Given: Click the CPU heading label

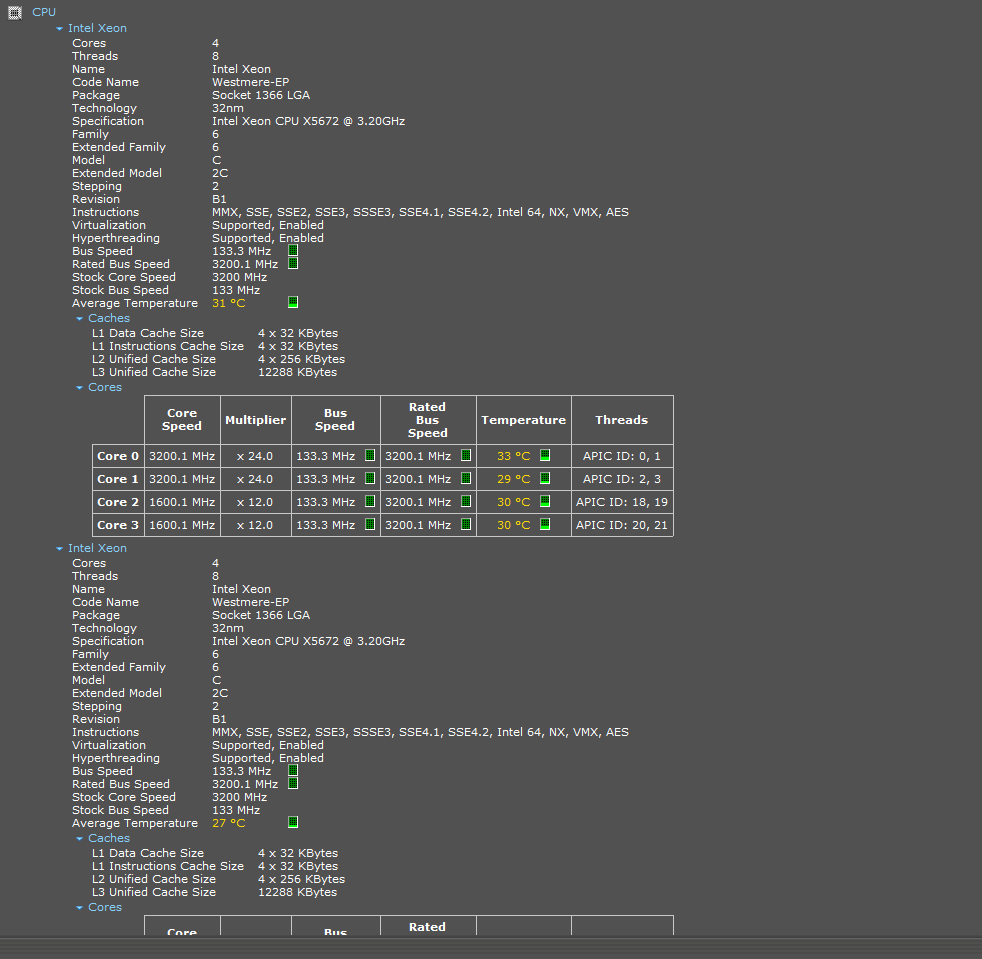Looking at the screenshot, I should (44, 12).
